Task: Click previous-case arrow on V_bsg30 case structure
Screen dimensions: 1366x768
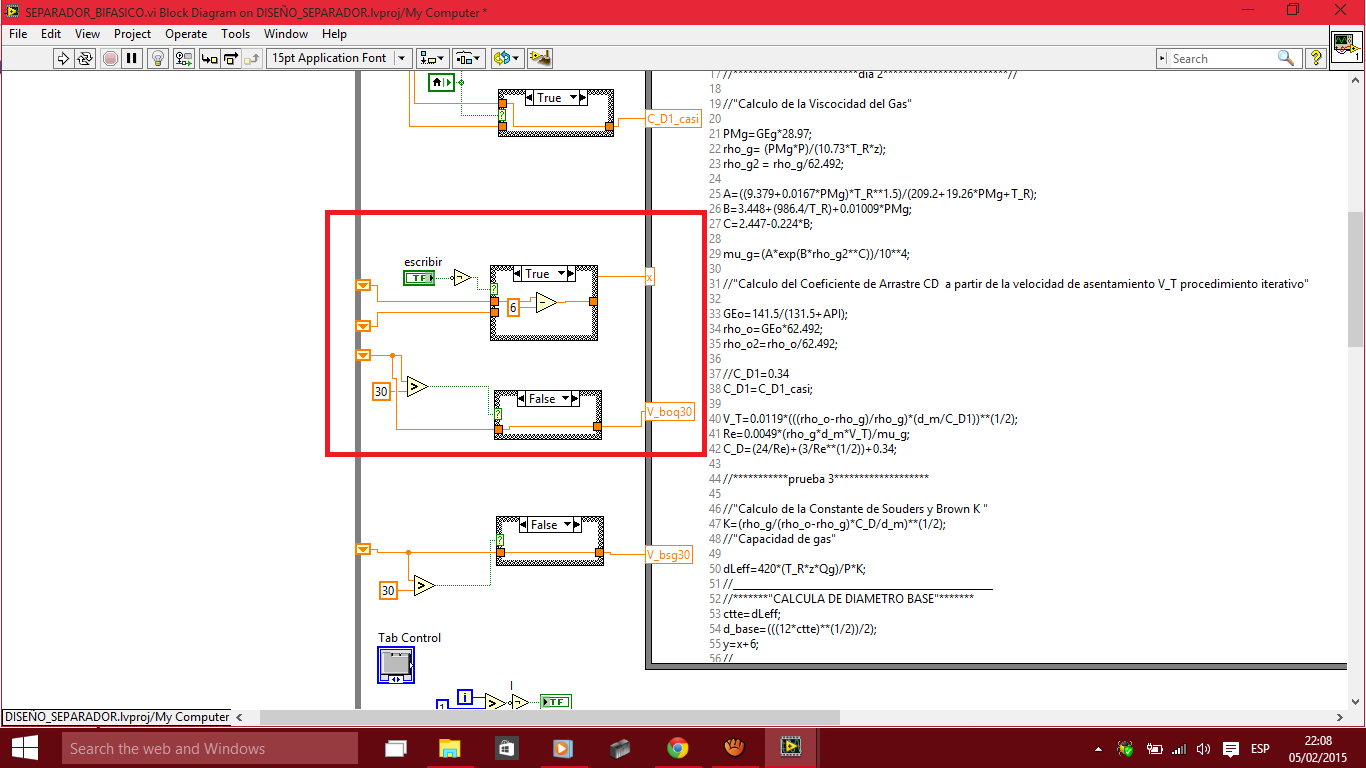Action: (x=523, y=524)
